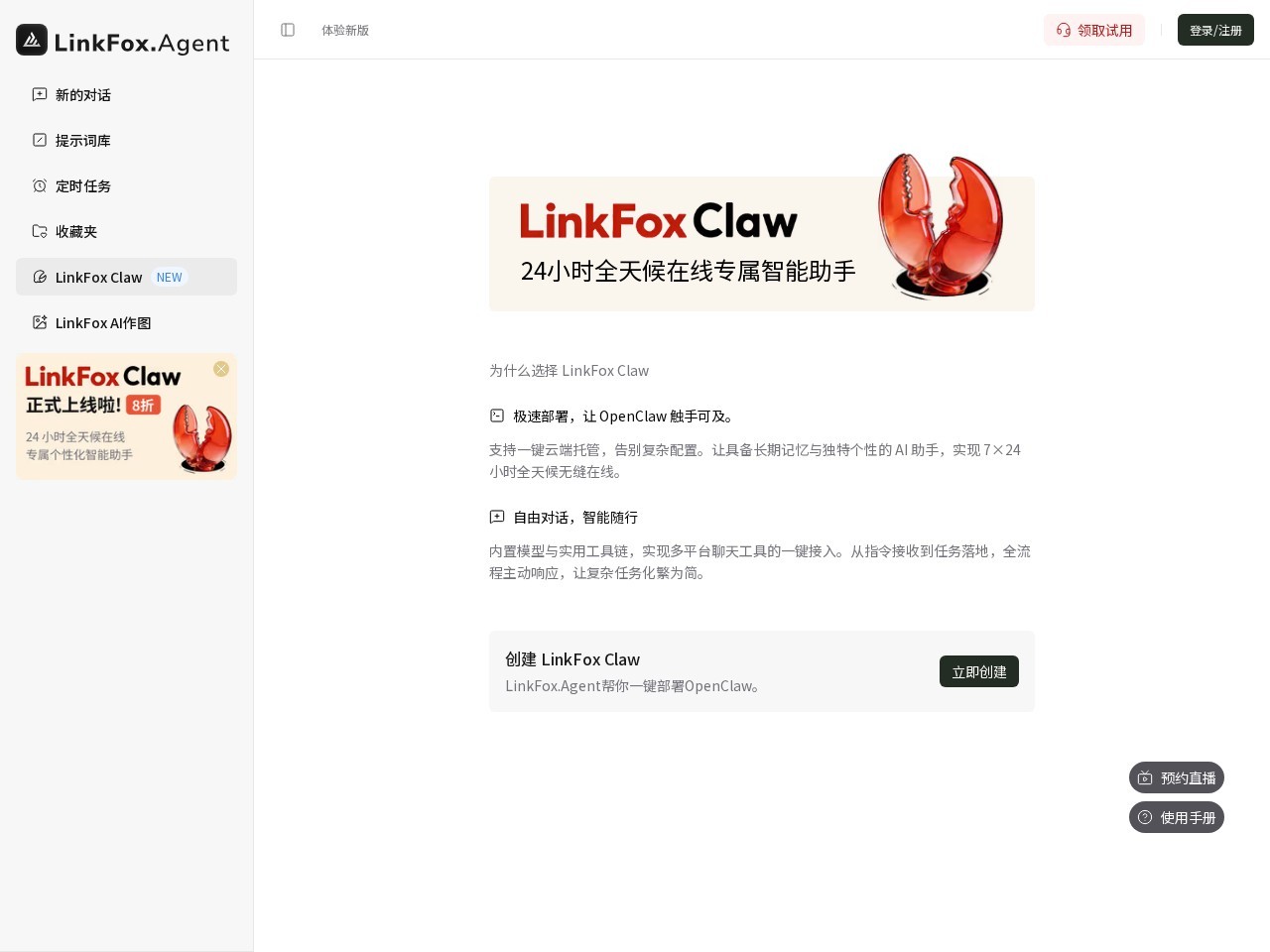
Task: Open 收藏夹 menu item
Action: [x=126, y=231]
